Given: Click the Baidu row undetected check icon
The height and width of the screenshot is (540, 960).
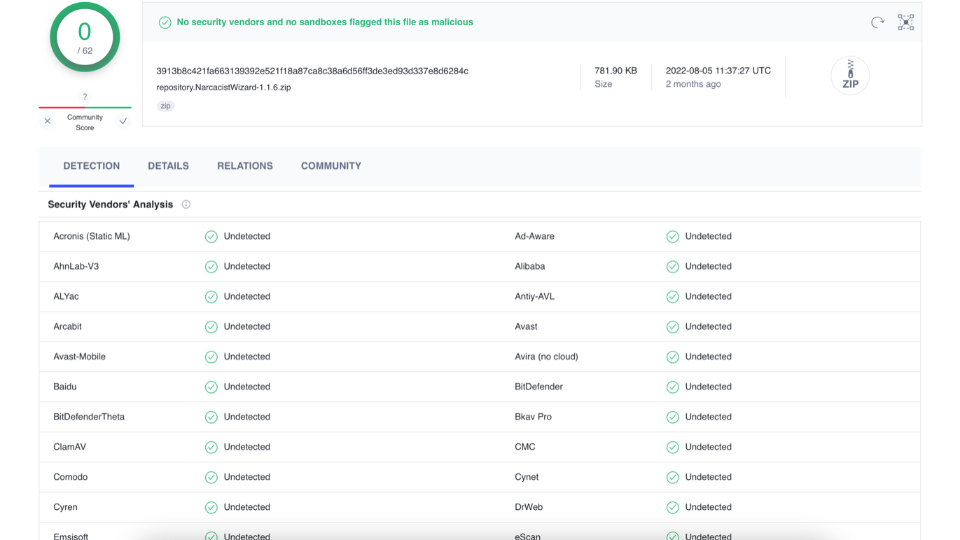Looking at the screenshot, I should pos(211,387).
